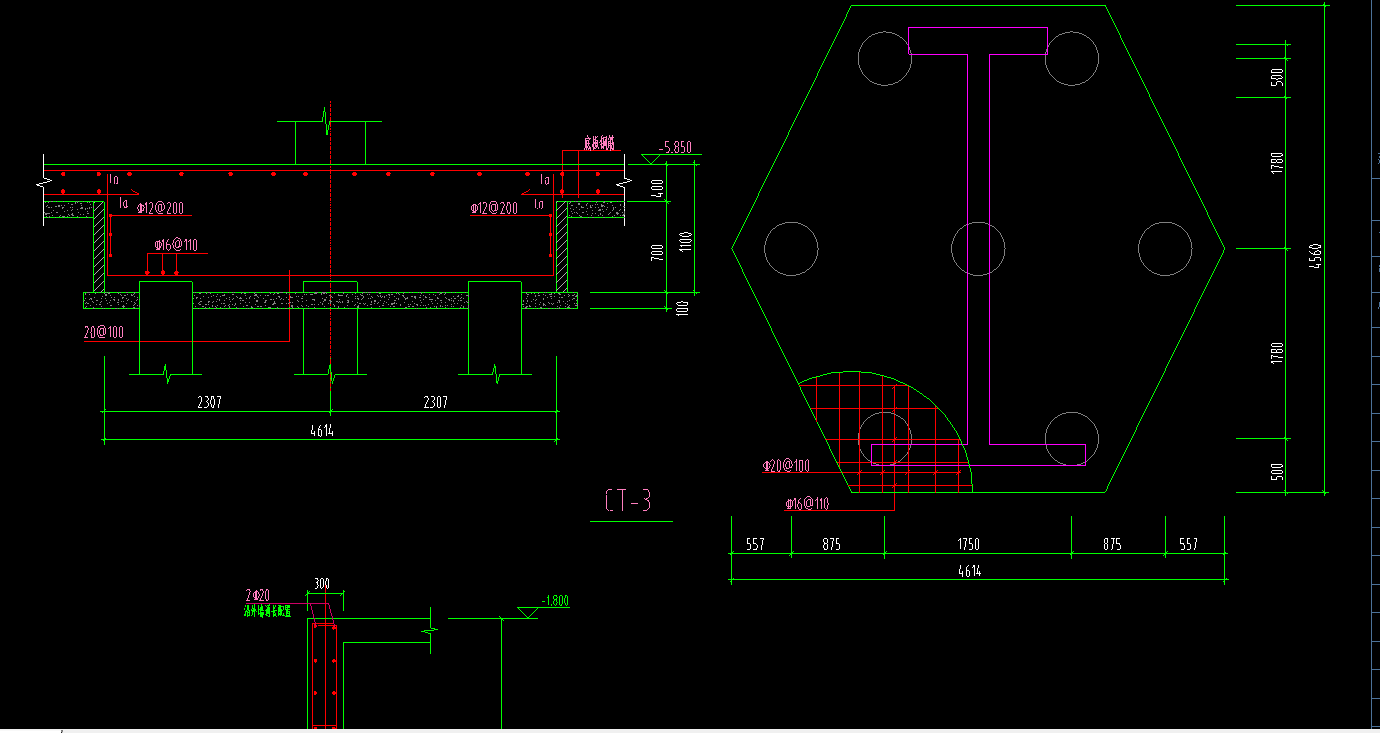Image resolution: width=1380 pixels, height=733 pixels.
Task: Click the CT-3 drawing title text
Action: 629,501
